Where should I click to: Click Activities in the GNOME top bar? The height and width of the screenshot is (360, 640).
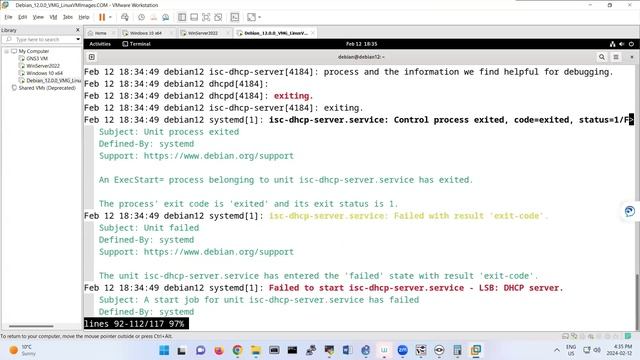pyautogui.click(x=100, y=44)
